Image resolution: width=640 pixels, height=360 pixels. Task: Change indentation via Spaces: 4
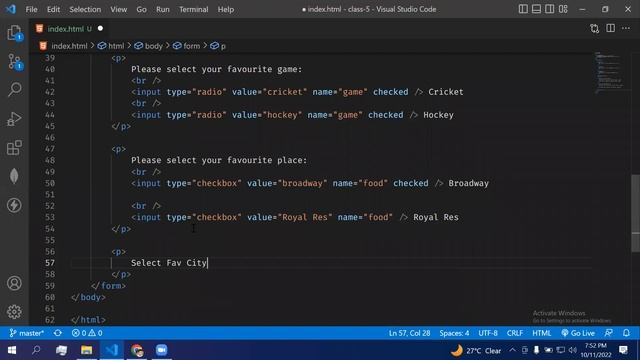click(454, 333)
